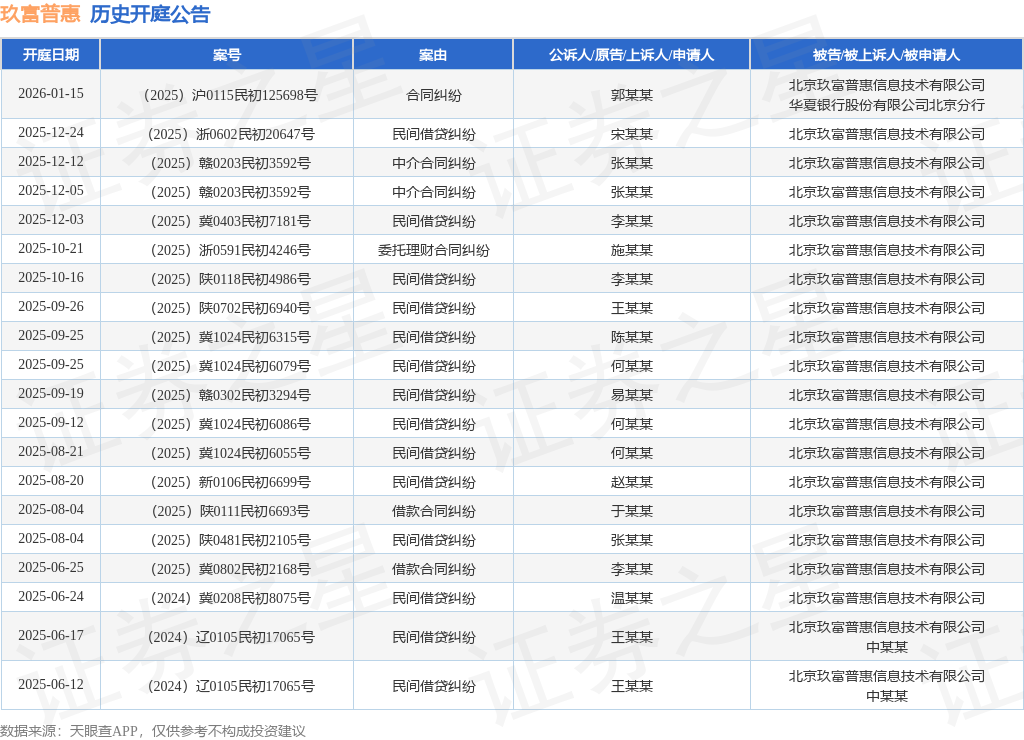Select date cell 2025-12-24
Viewport: 1024px width, 740px height.
click(51, 133)
